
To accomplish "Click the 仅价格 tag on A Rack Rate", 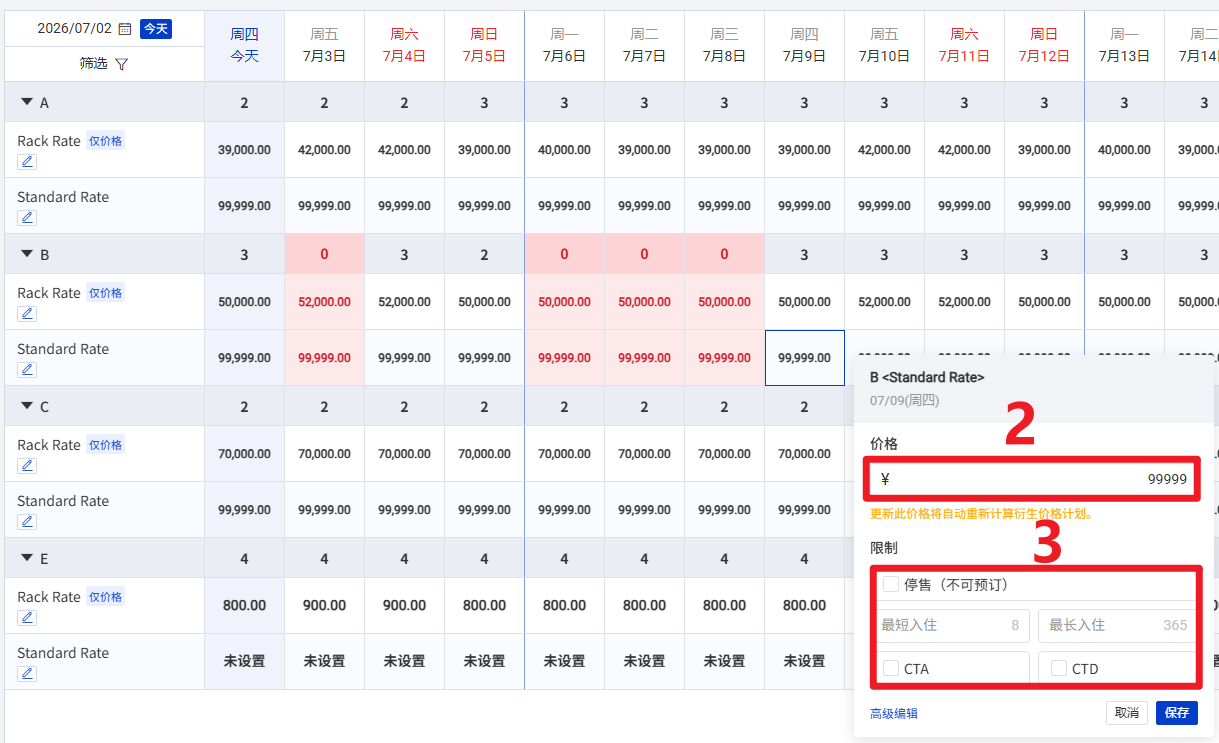I will 106,141.
